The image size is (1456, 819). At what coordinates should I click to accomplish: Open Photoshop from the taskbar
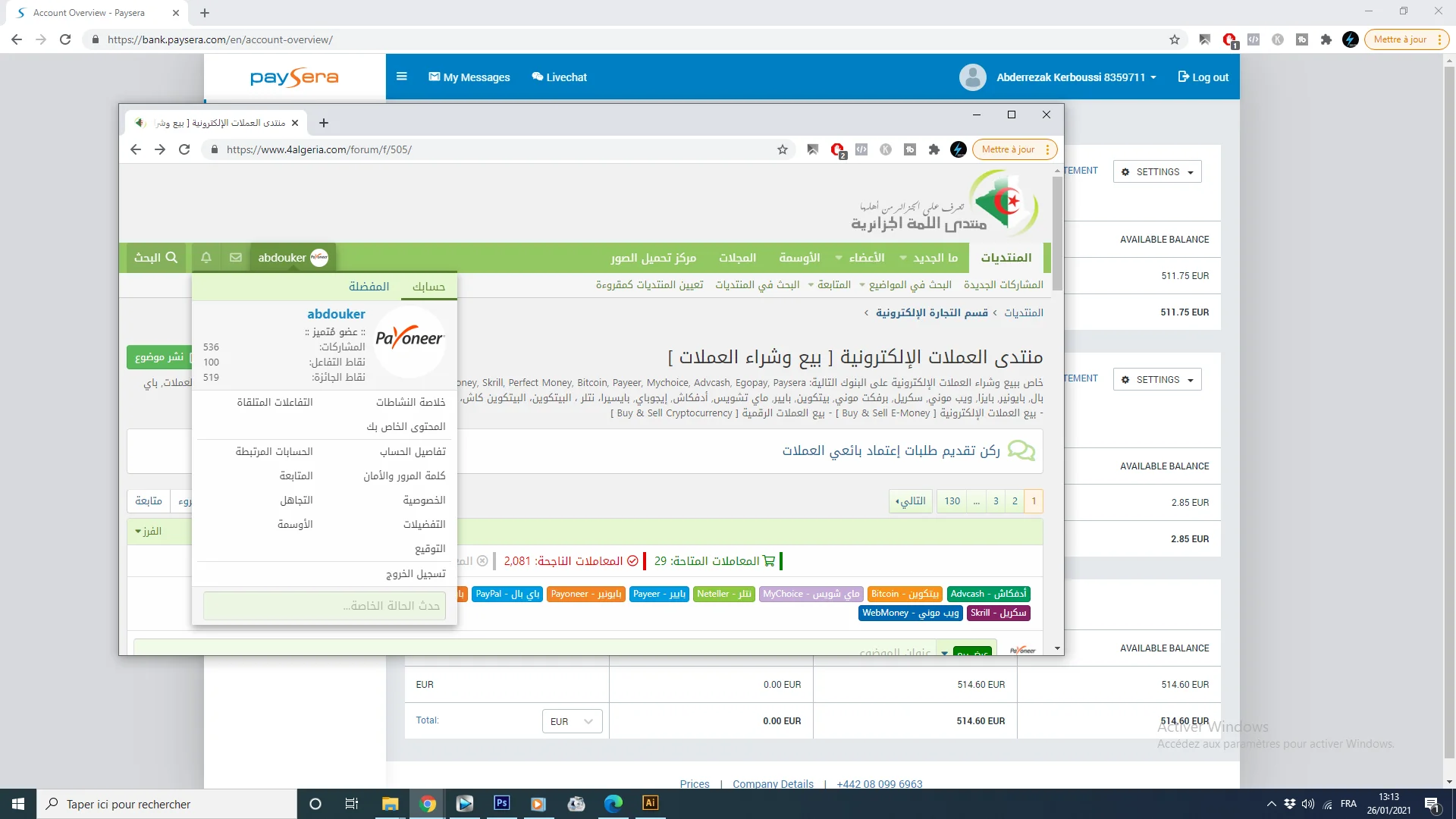click(501, 803)
